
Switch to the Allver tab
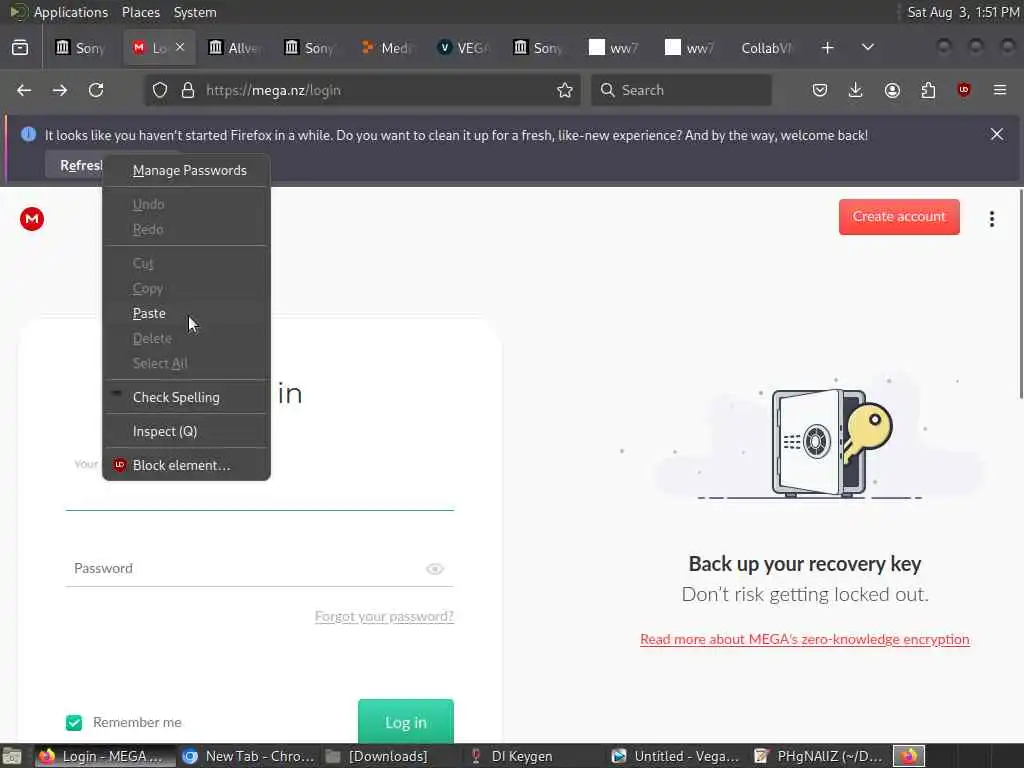[x=234, y=48]
